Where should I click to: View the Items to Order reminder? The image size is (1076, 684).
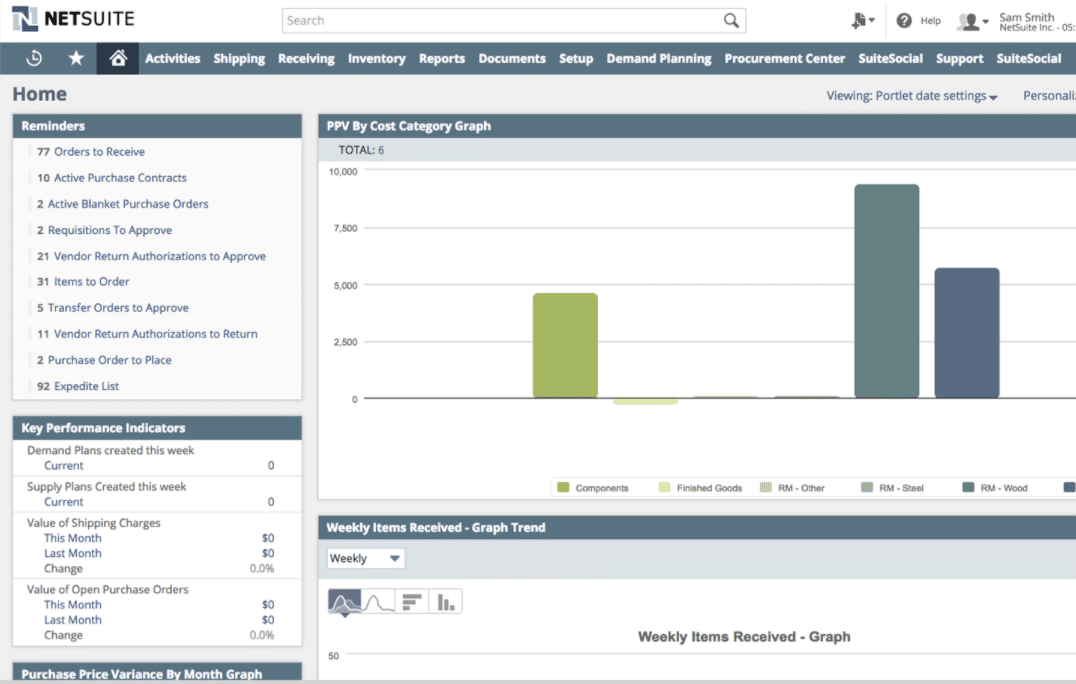tap(88, 281)
